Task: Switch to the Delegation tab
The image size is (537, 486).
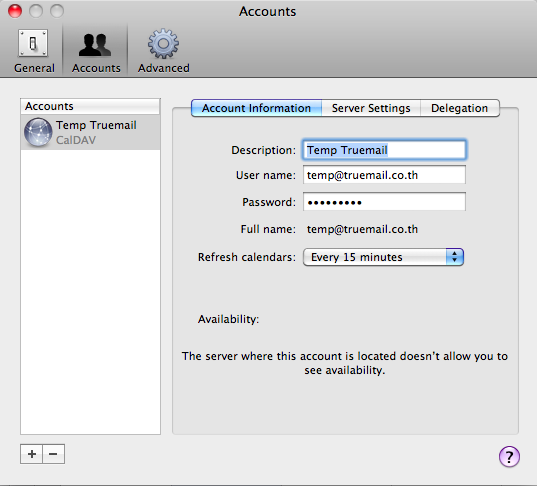Action: (460, 108)
